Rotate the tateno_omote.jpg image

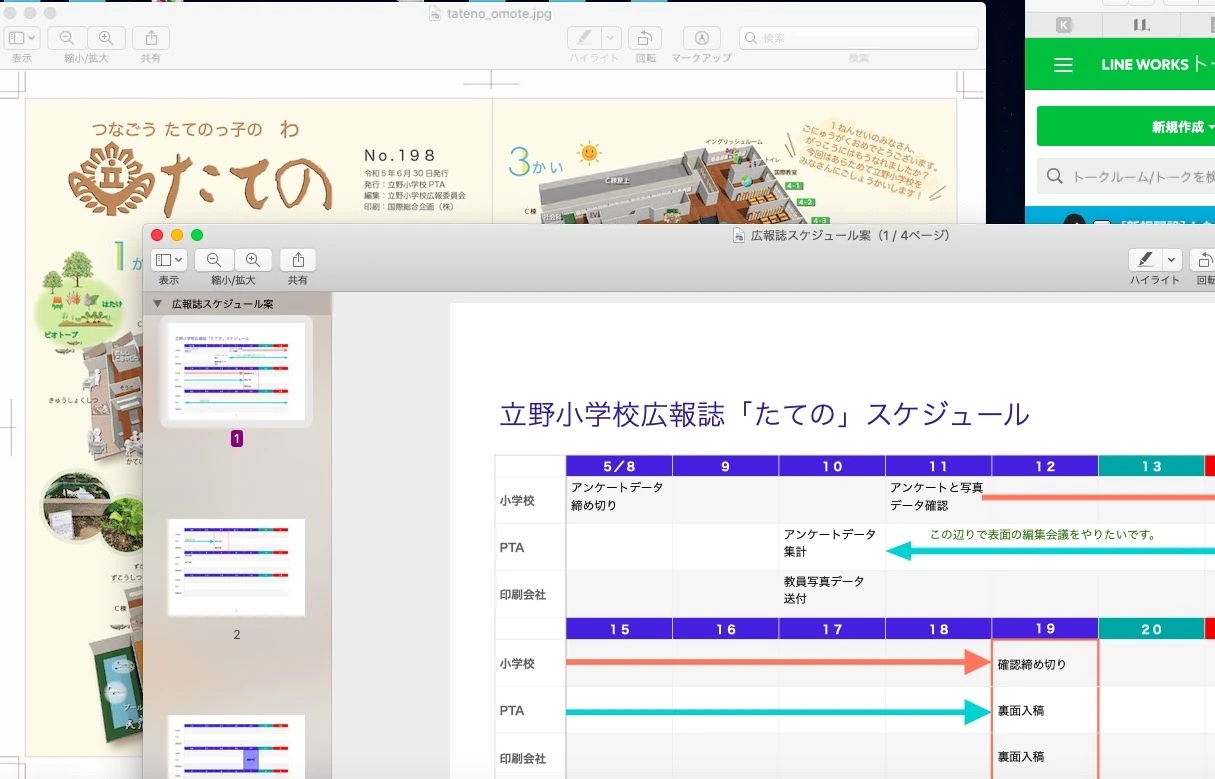(x=645, y=38)
